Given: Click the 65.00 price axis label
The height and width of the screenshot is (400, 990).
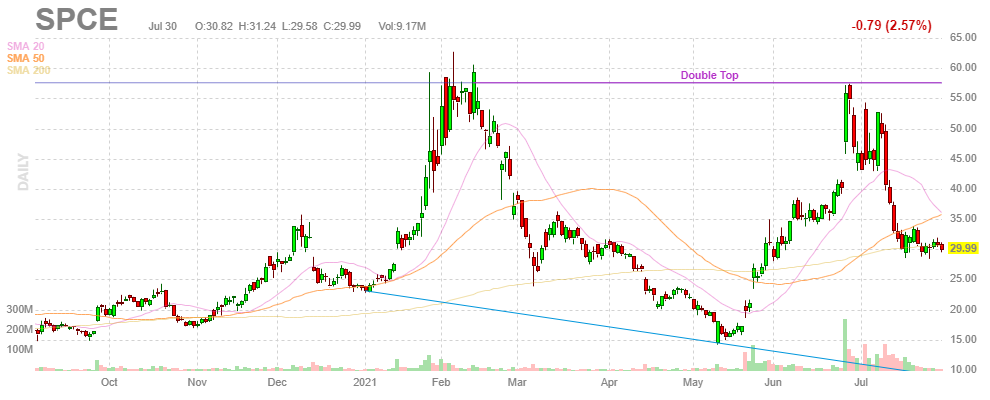Looking at the screenshot, I should point(963,38).
